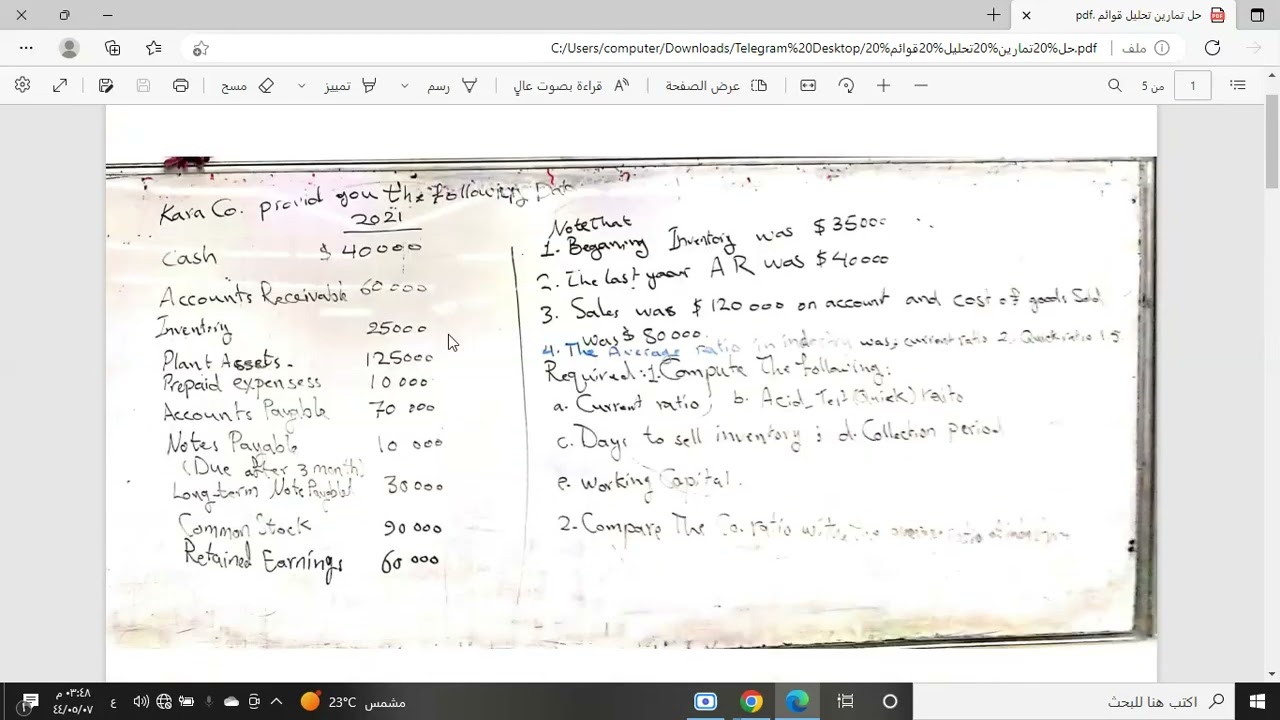
Task: Select the Draw (رسم) tool
Action: [x=452, y=86]
